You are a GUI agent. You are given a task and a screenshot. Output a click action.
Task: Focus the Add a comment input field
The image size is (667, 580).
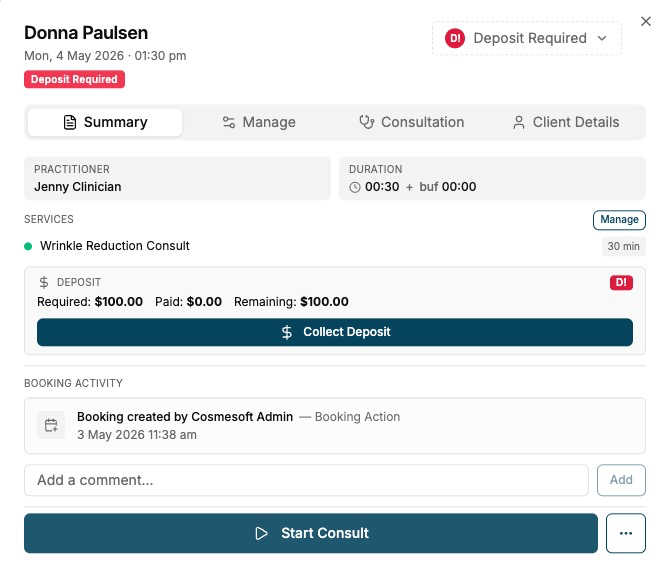pos(306,480)
